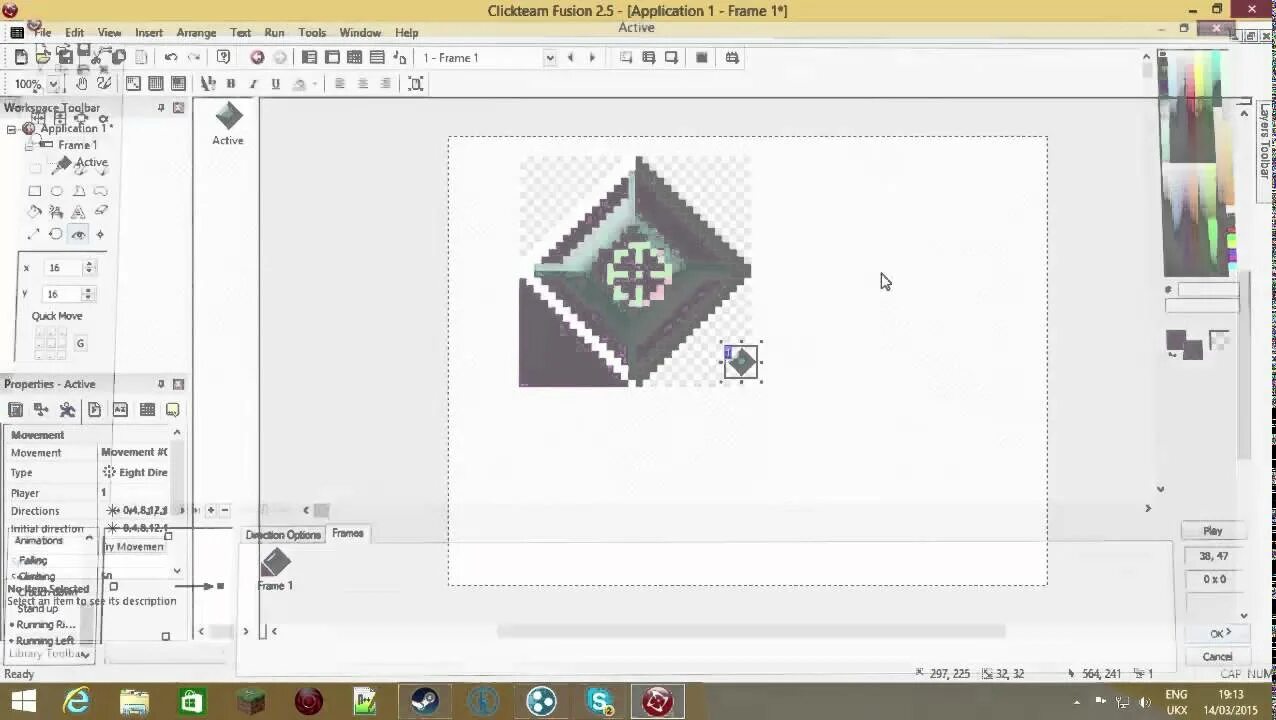Image resolution: width=1276 pixels, height=720 pixels.
Task: Switch to the Direction Options tab
Action: click(x=284, y=535)
